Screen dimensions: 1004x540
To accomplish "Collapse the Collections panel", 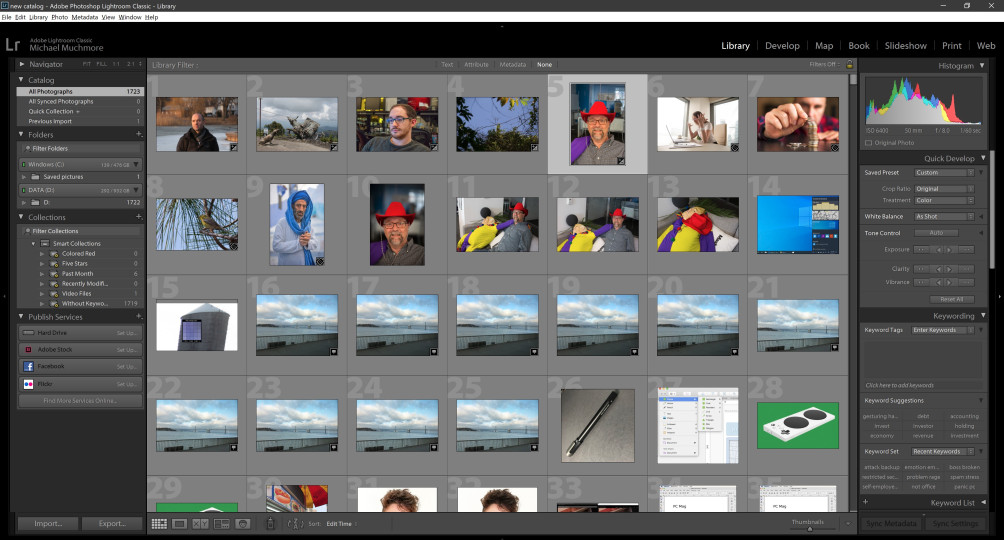I will [x=21, y=217].
